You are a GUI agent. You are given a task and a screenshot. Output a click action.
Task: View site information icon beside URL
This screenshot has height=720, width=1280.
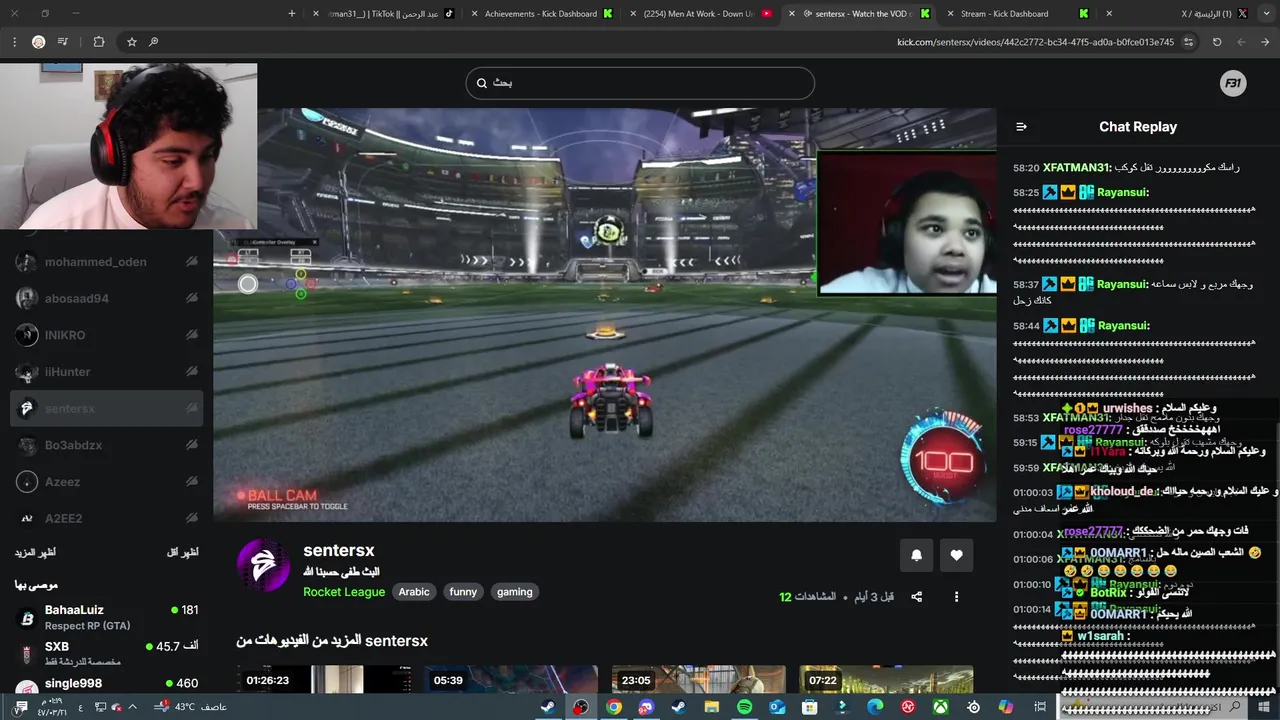coord(1188,42)
